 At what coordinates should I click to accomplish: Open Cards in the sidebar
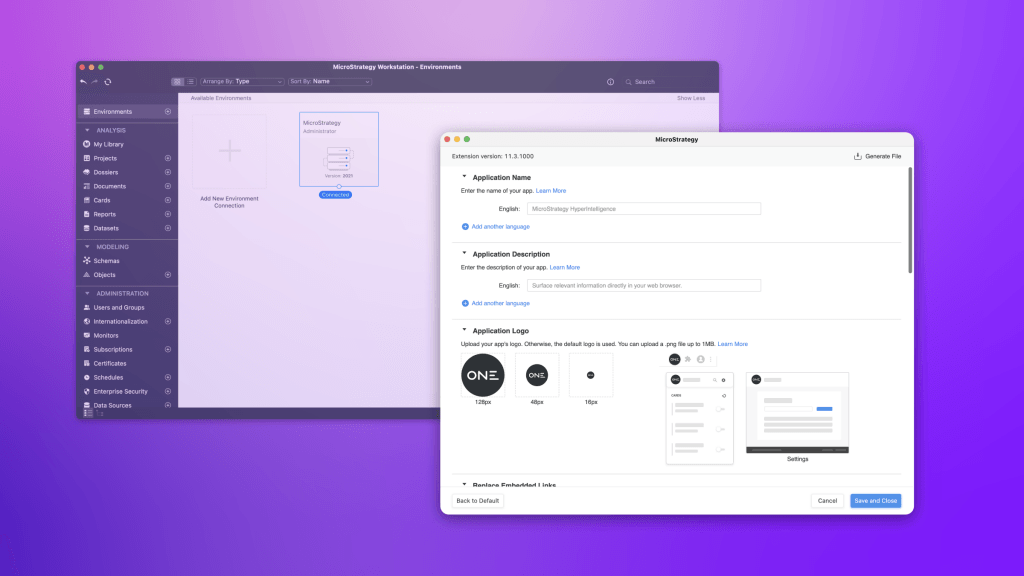[102, 200]
